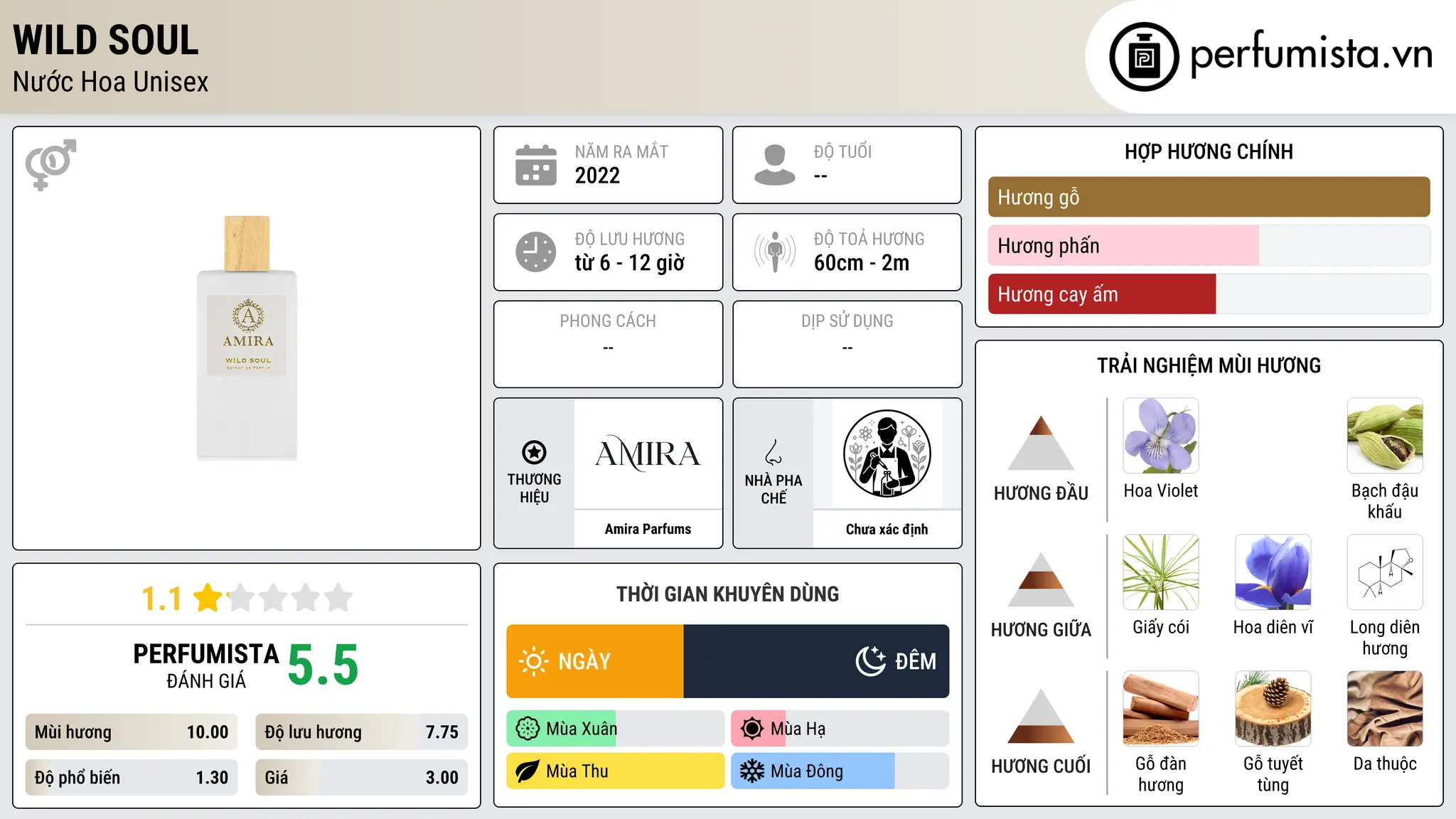The width and height of the screenshot is (1456, 819).
Task: Click the Hương cuối pyramid icon
Action: [x=1041, y=716]
